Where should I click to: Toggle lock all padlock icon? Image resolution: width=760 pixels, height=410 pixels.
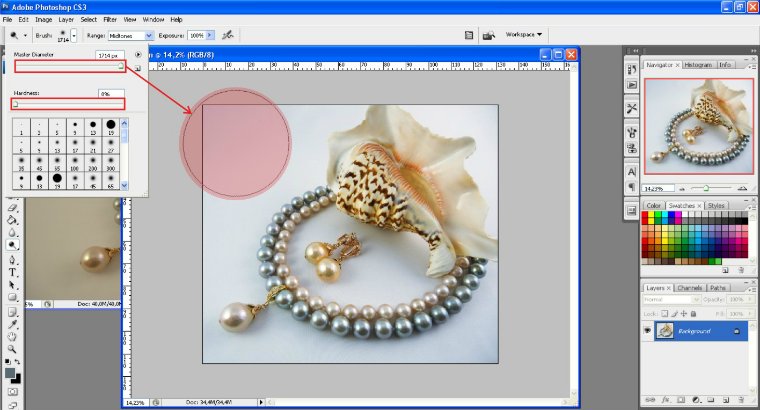coord(694,314)
